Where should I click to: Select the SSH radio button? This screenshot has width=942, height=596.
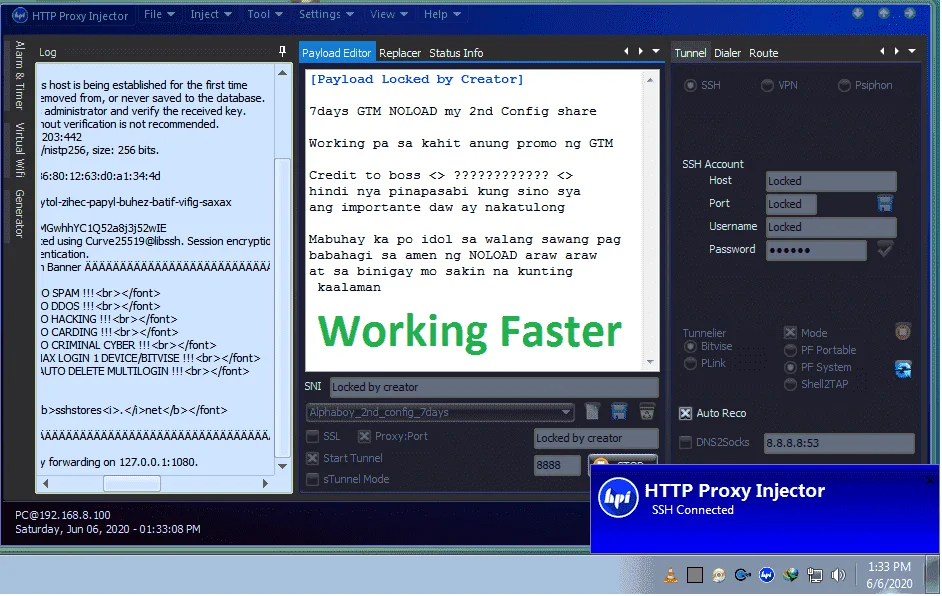pos(690,85)
